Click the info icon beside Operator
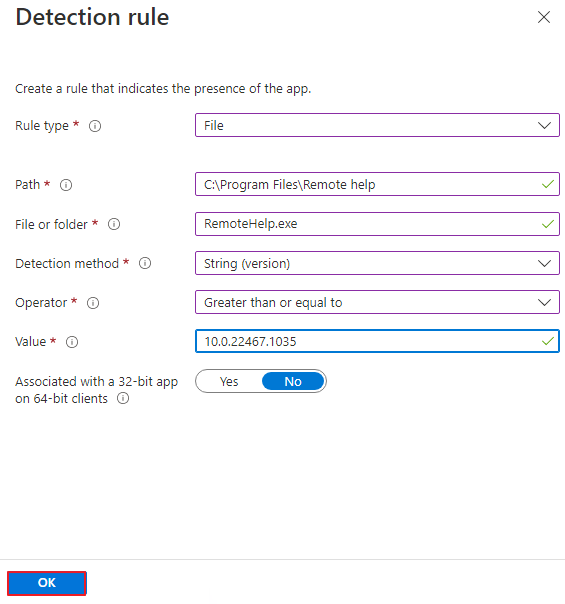This screenshot has width=565, height=604. [93, 303]
